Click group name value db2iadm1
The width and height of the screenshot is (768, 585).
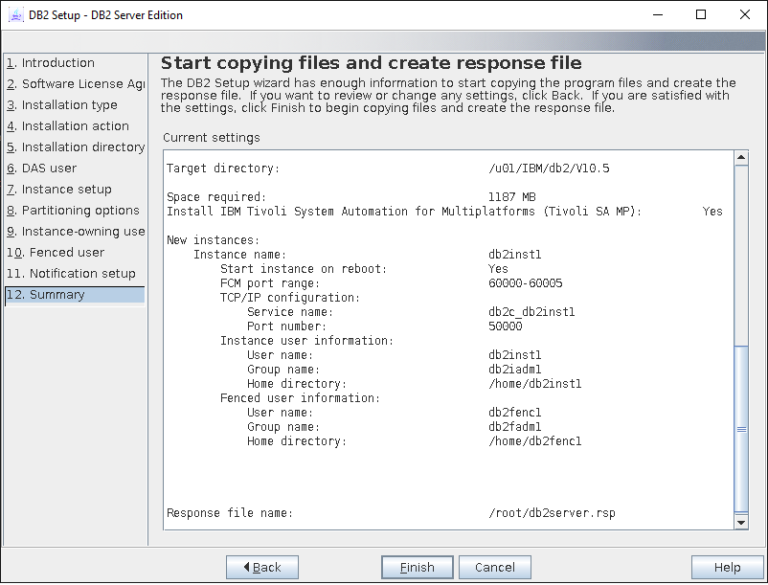pos(515,369)
